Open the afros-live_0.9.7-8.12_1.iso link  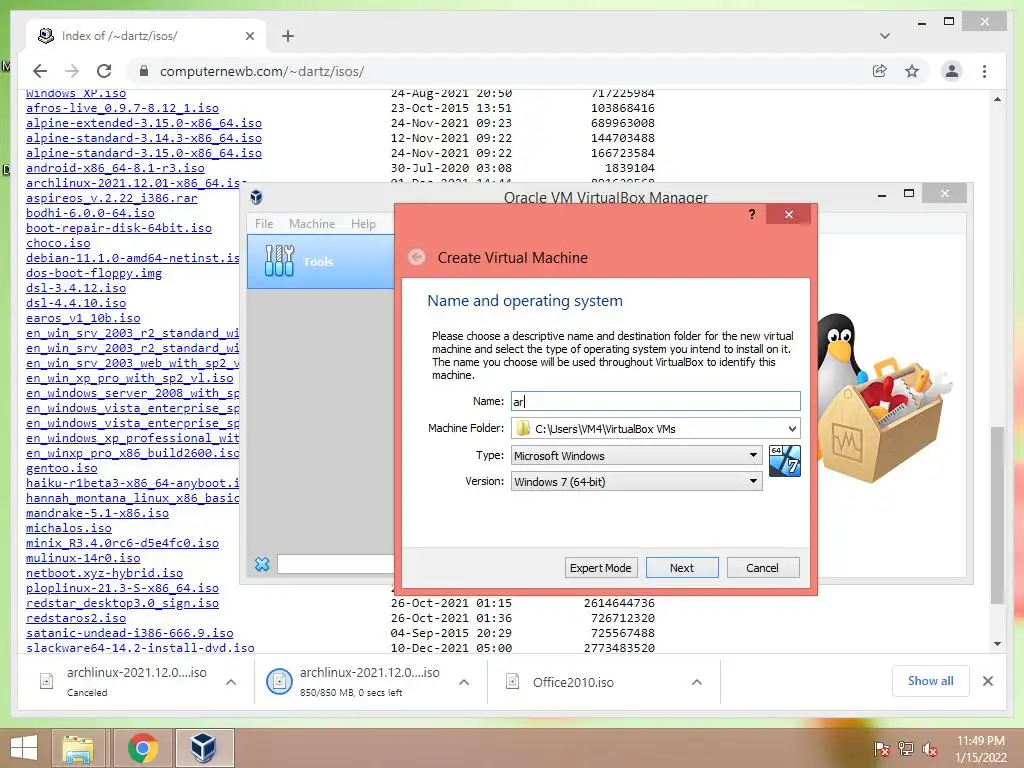122,108
